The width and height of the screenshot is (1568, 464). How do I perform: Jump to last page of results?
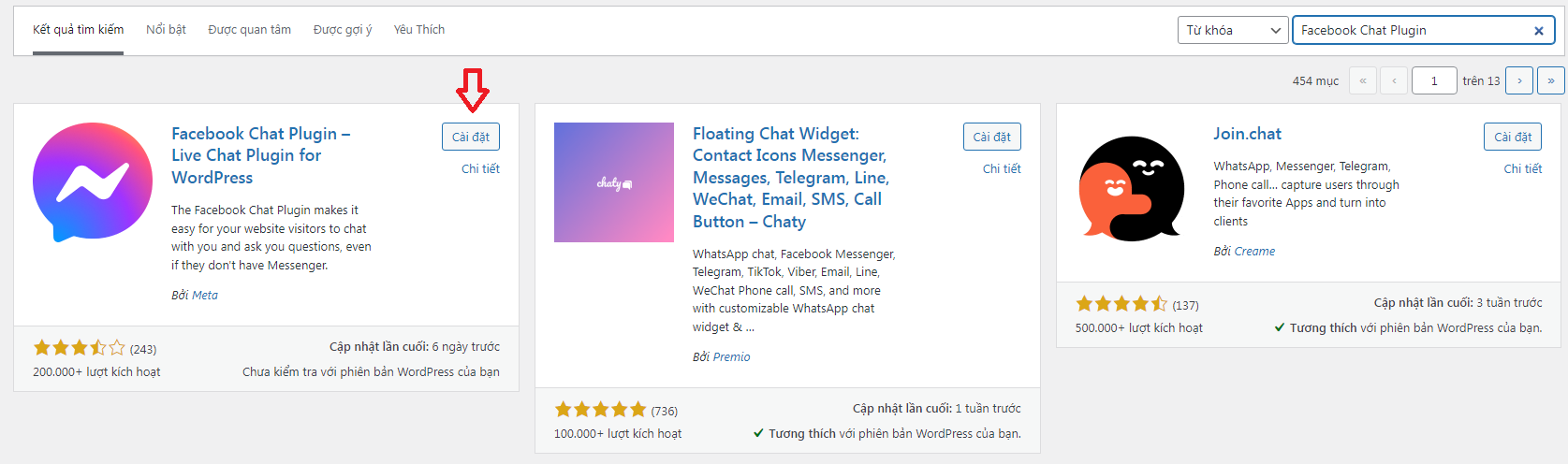[x=1550, y=80]
